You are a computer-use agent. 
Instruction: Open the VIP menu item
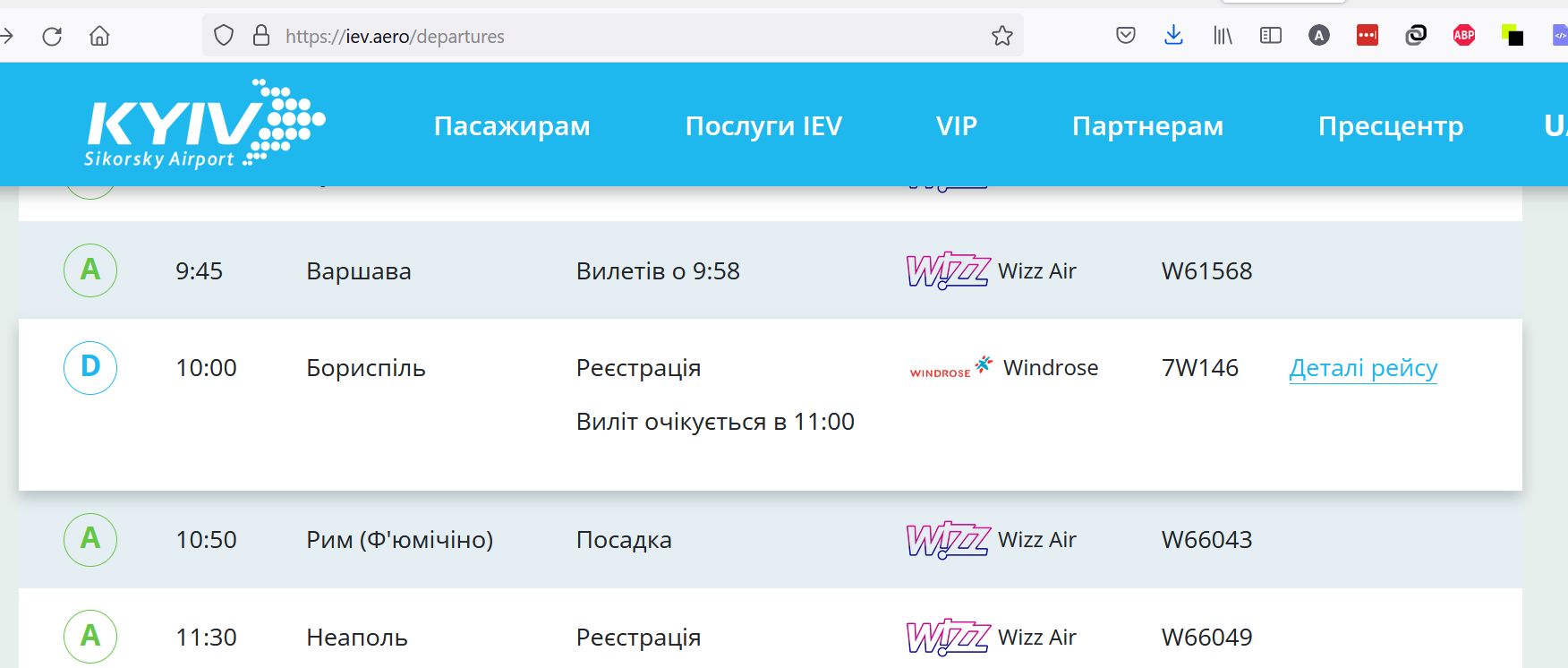coord(957,126)
